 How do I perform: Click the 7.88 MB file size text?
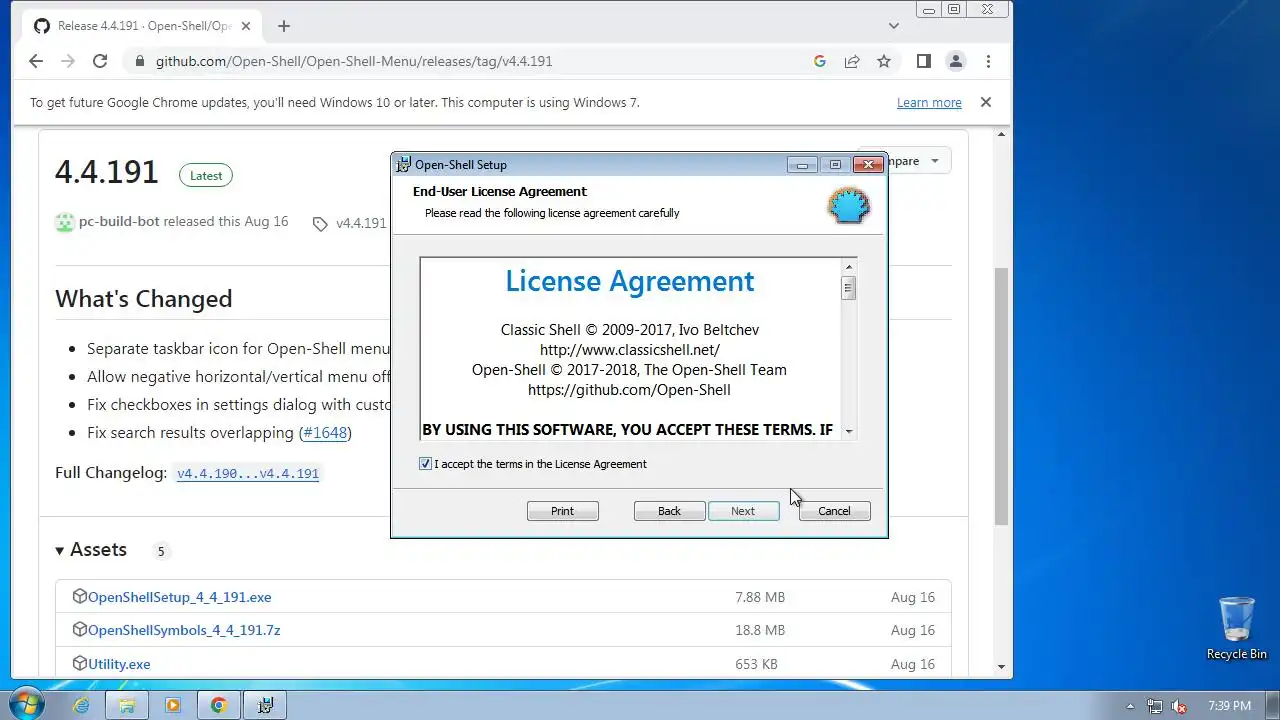click(760, 597)
